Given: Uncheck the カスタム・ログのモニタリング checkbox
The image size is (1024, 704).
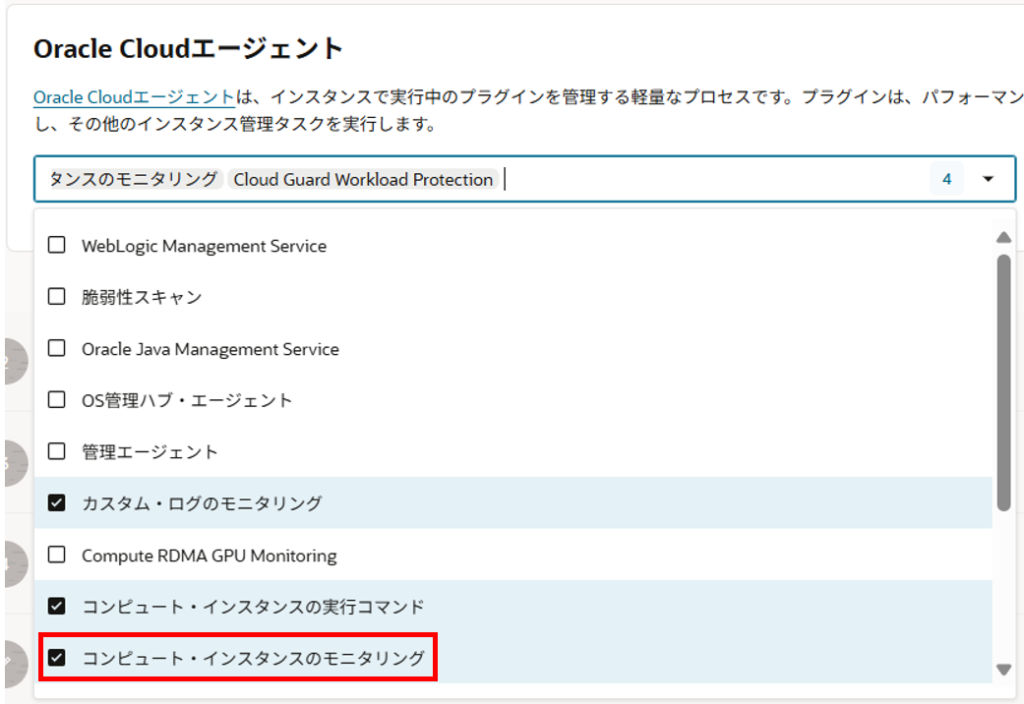Looking at the screenshot, I should coord(57,503).
